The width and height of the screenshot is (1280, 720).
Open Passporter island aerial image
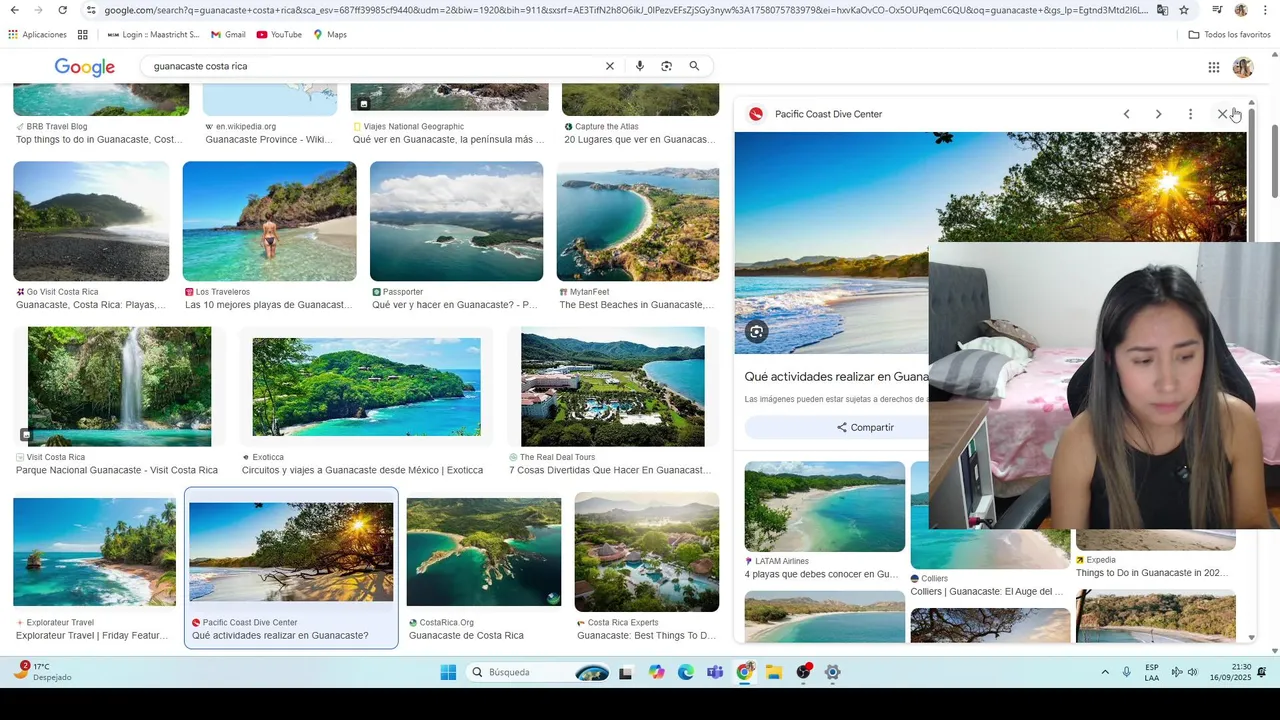click(x=456, y=221)
